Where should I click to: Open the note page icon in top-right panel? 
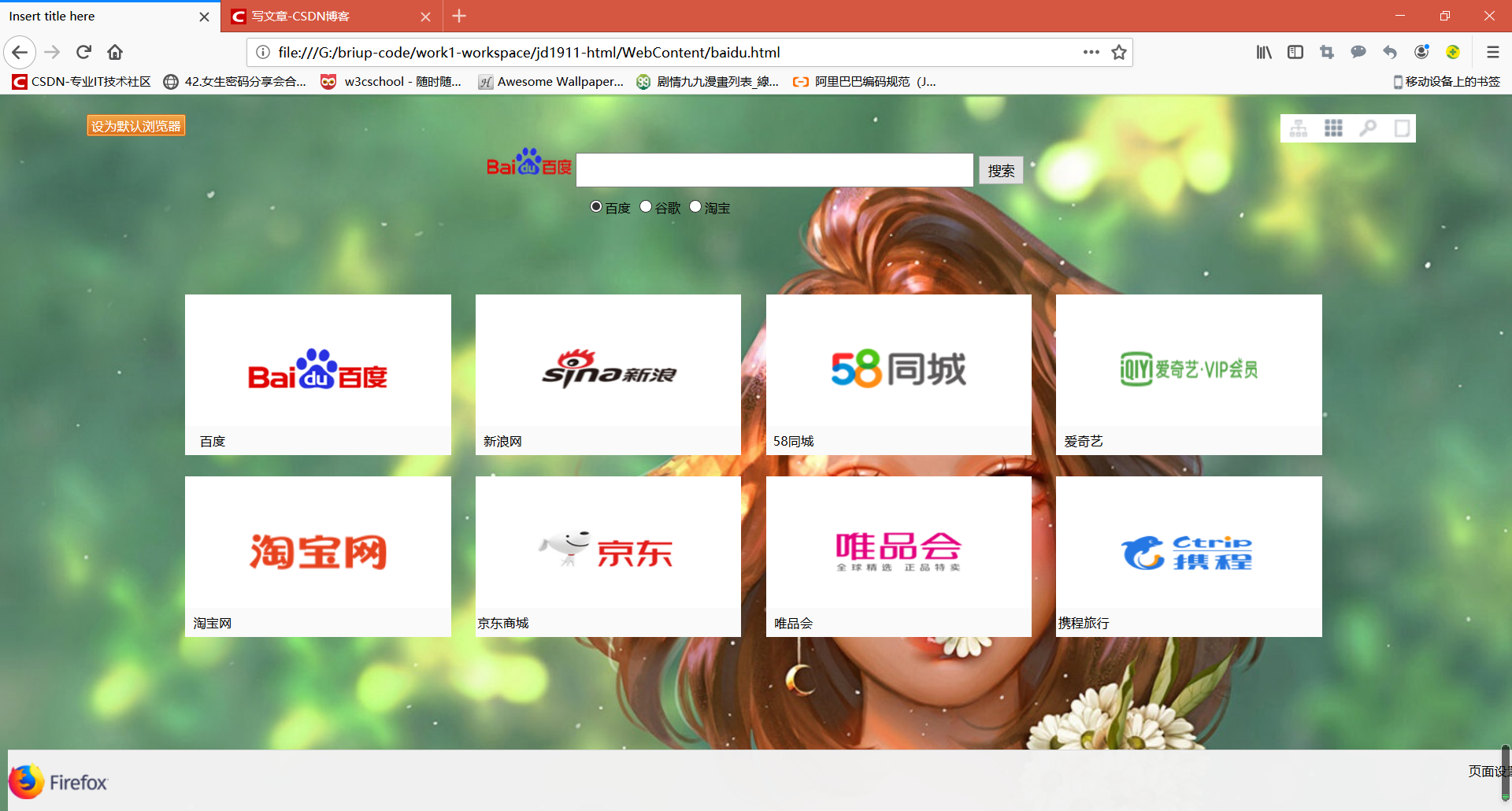[x=1403, y=128]
